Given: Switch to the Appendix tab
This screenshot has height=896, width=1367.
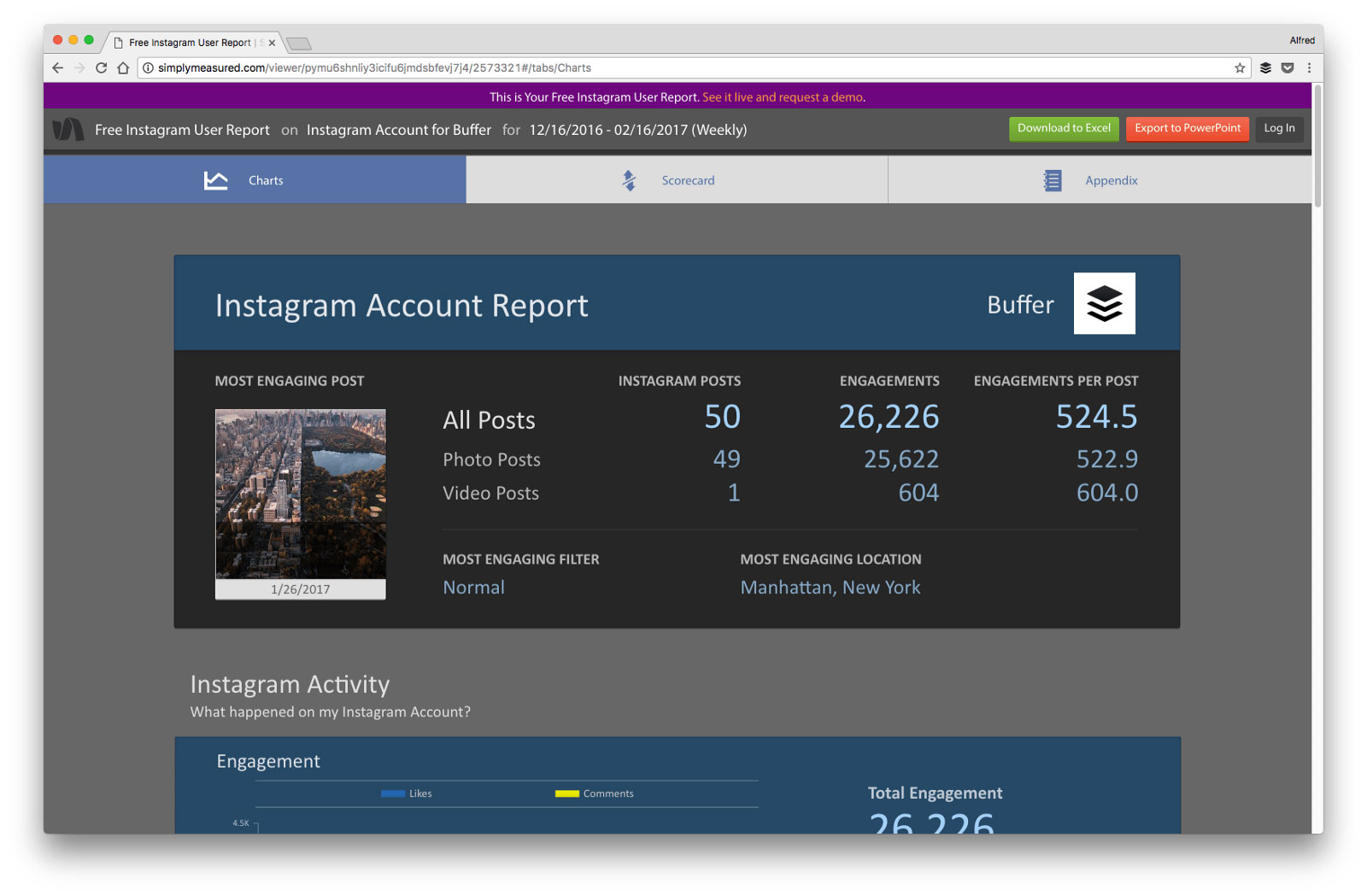Looking at the screenshot, I should coord(1100,179).
